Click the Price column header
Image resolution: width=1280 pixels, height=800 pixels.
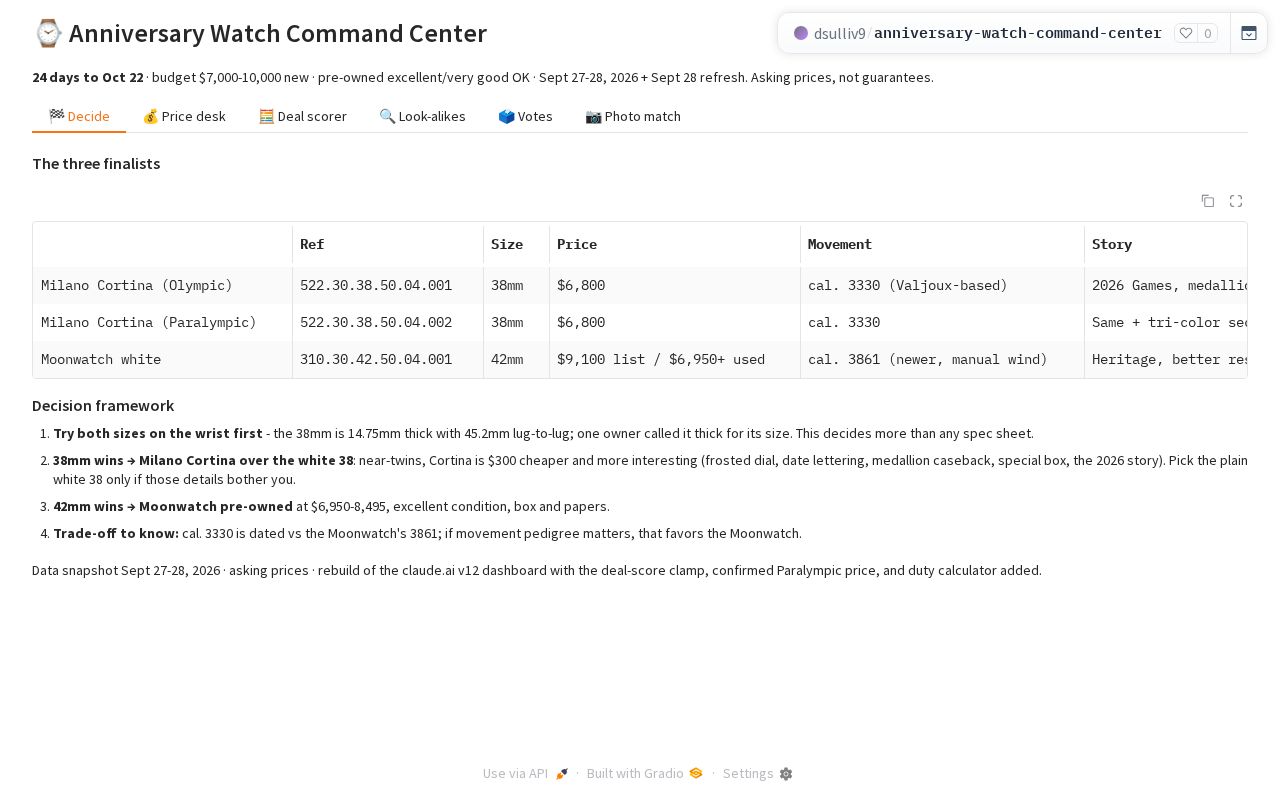tap(675, 244)
